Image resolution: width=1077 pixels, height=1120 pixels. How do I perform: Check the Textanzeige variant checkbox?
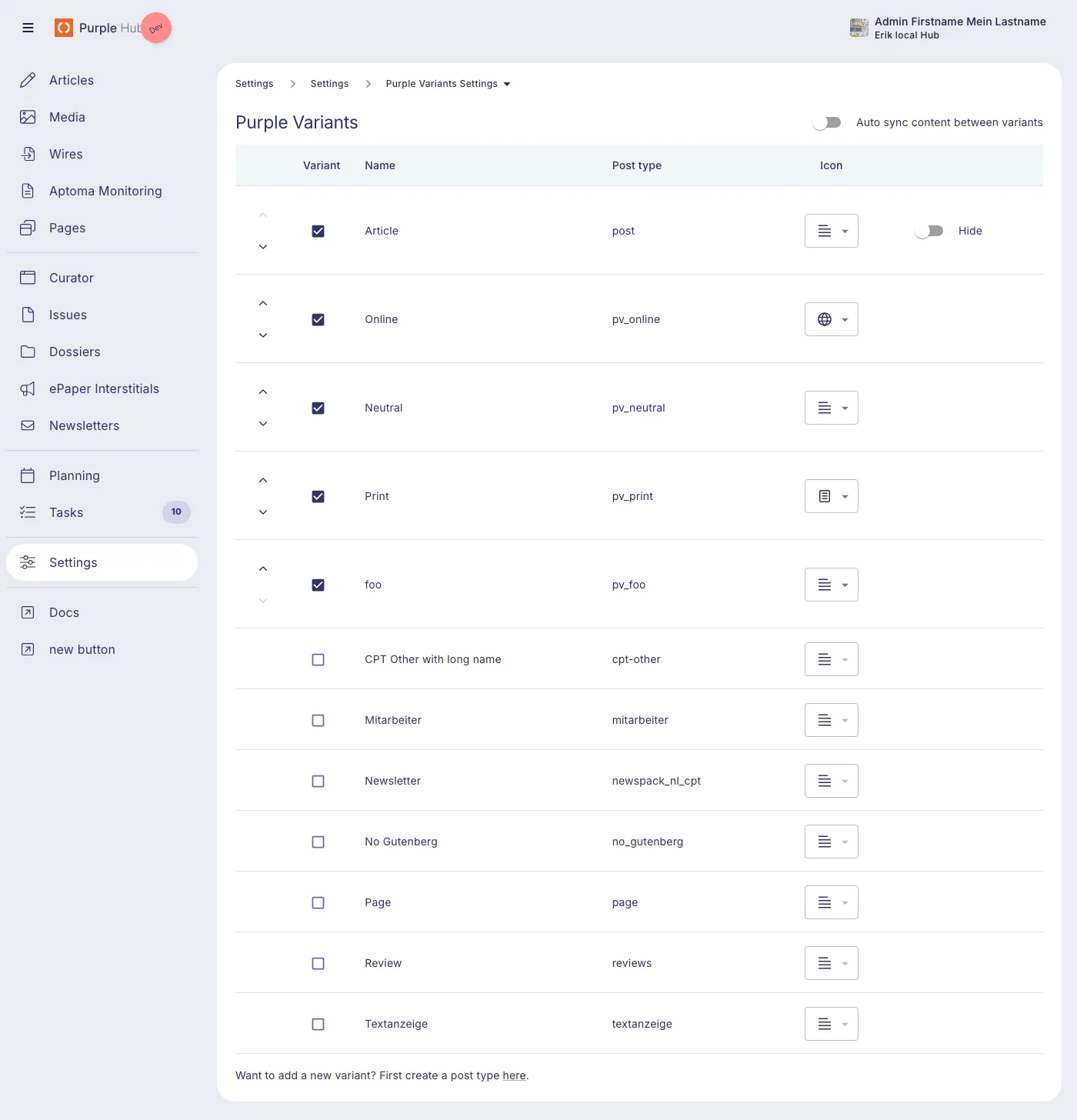click(318, 1024)
